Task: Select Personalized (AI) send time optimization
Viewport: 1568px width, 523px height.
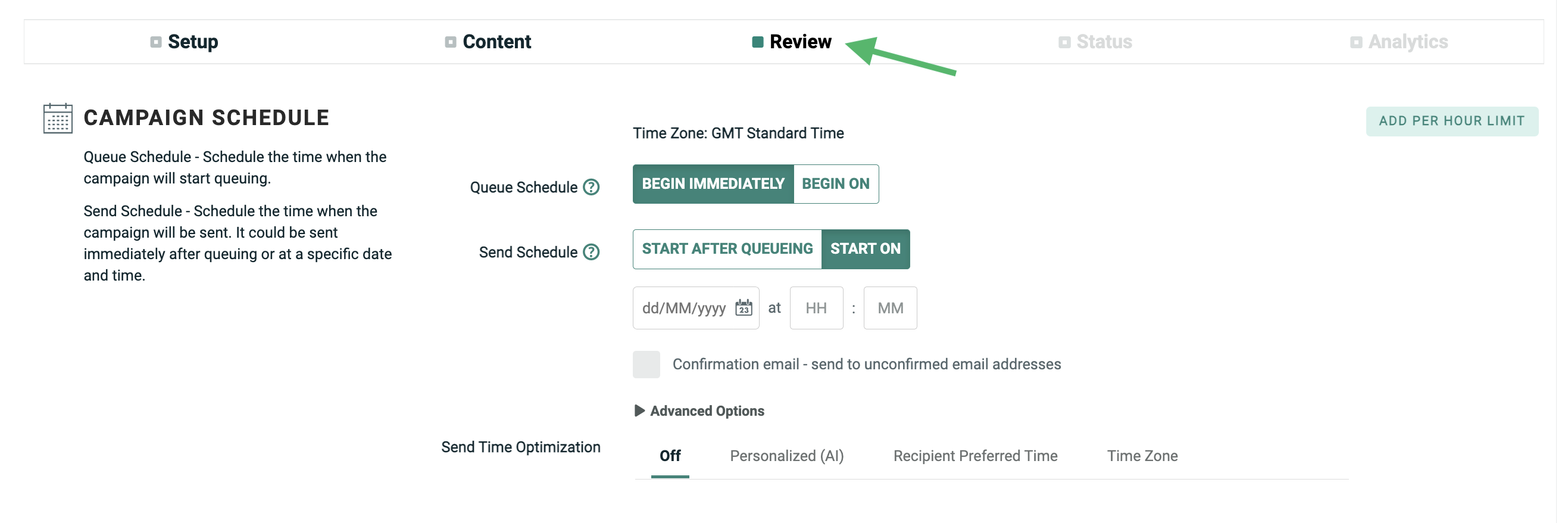Action: click(x=786, y=456)
